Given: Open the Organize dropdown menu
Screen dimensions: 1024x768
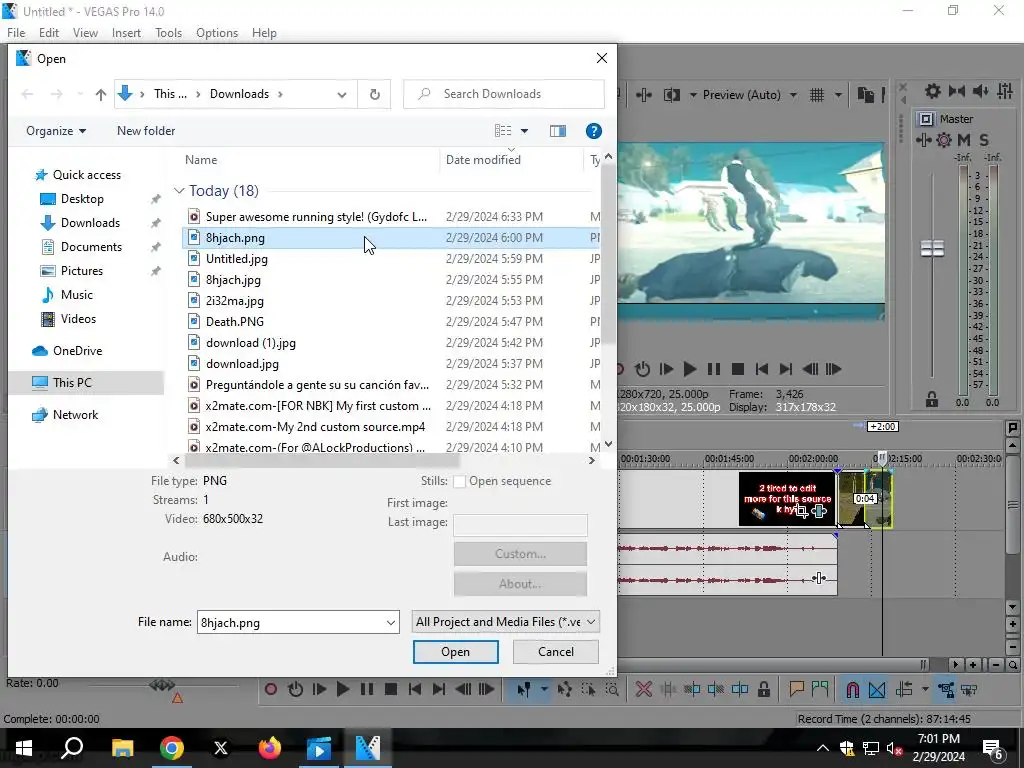Looking at the screenshot, I should [56, 131].
